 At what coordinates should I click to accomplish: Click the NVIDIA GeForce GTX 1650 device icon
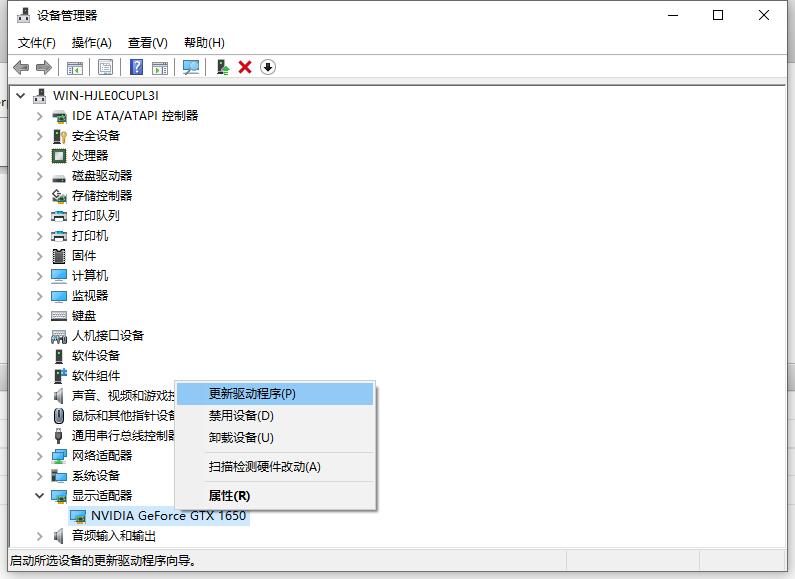[78, 516]
